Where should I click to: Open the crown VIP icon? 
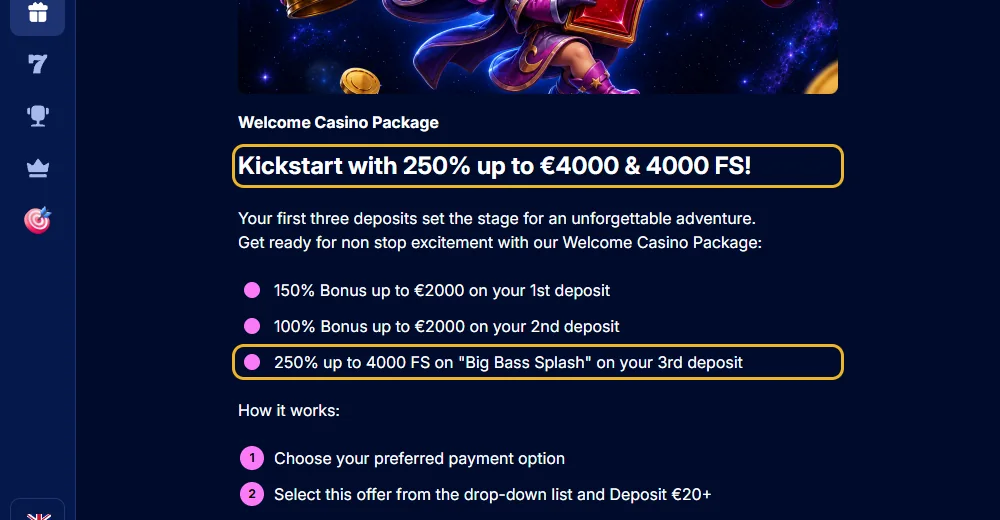pyautogui.click(x=38, y=168)
